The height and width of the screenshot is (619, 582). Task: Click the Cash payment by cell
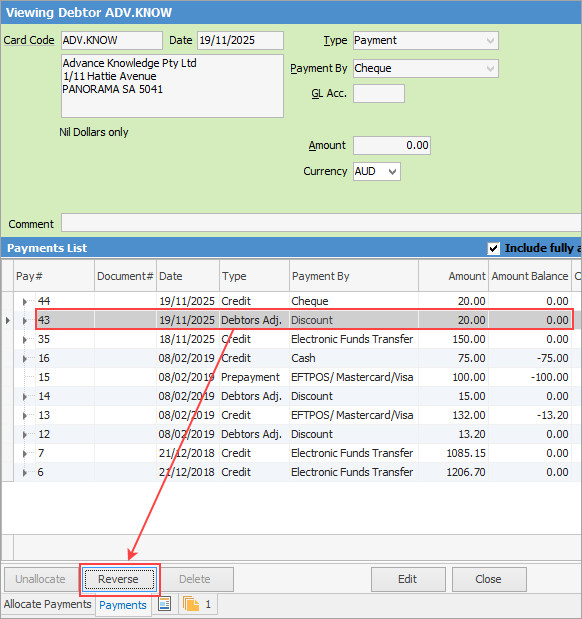[x=354, y=358]
